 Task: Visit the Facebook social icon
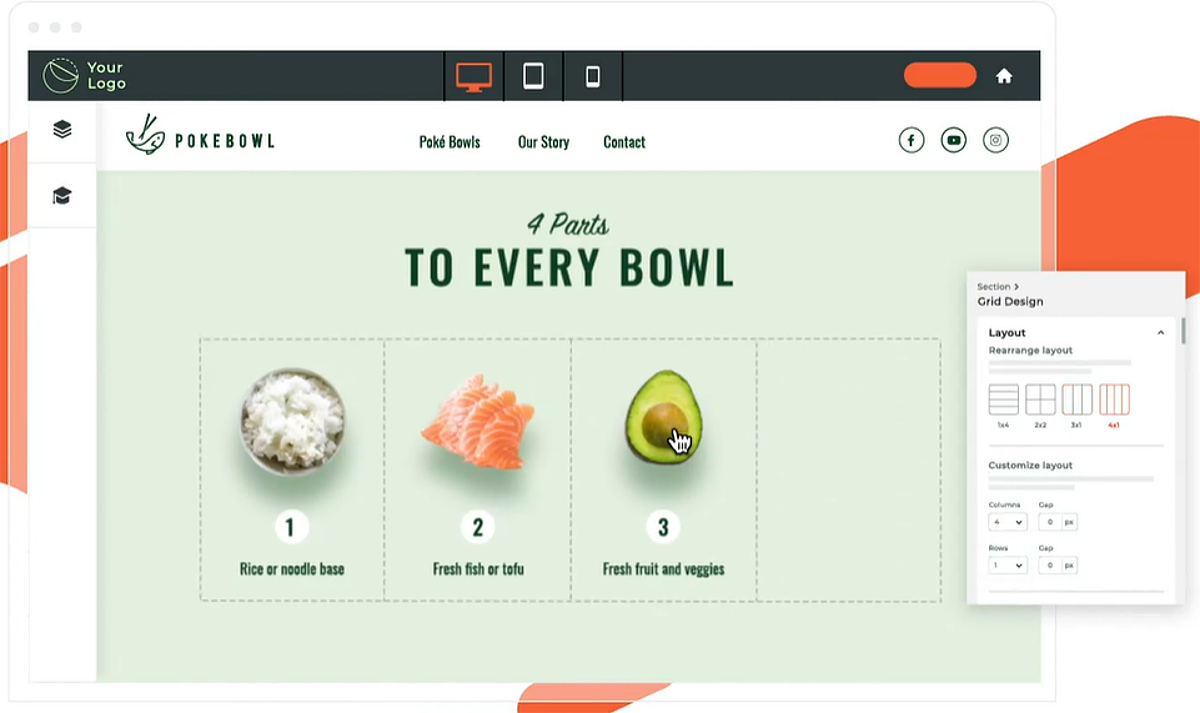tap(911, 140)
